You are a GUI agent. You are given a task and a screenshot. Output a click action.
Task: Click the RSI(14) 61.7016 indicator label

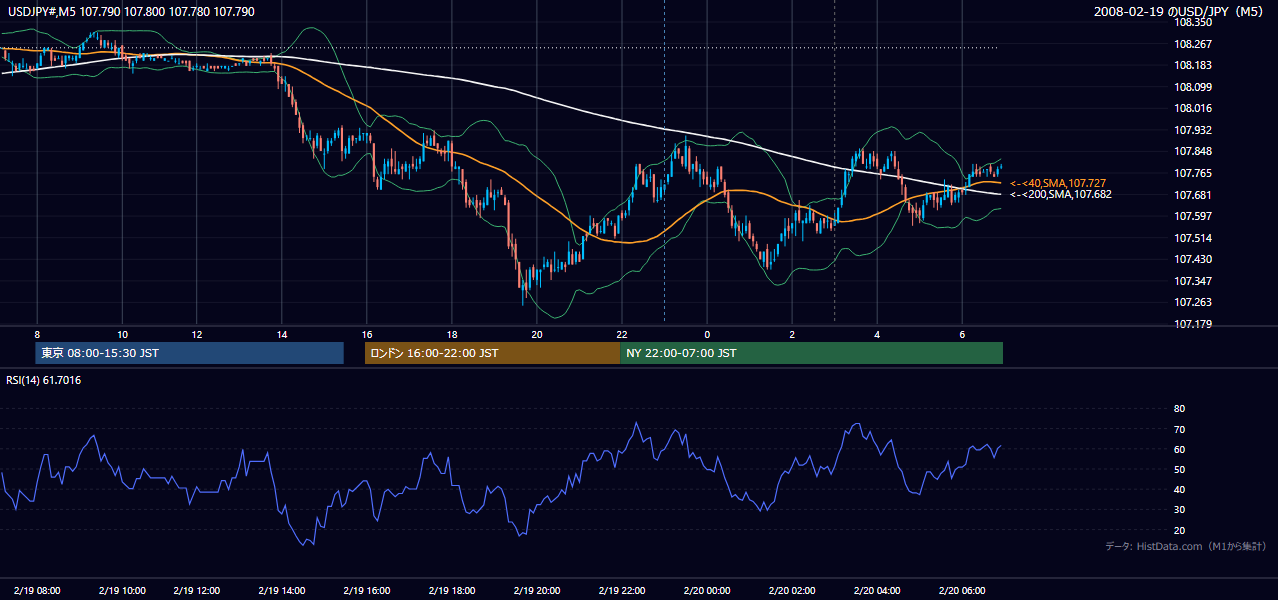42,380
